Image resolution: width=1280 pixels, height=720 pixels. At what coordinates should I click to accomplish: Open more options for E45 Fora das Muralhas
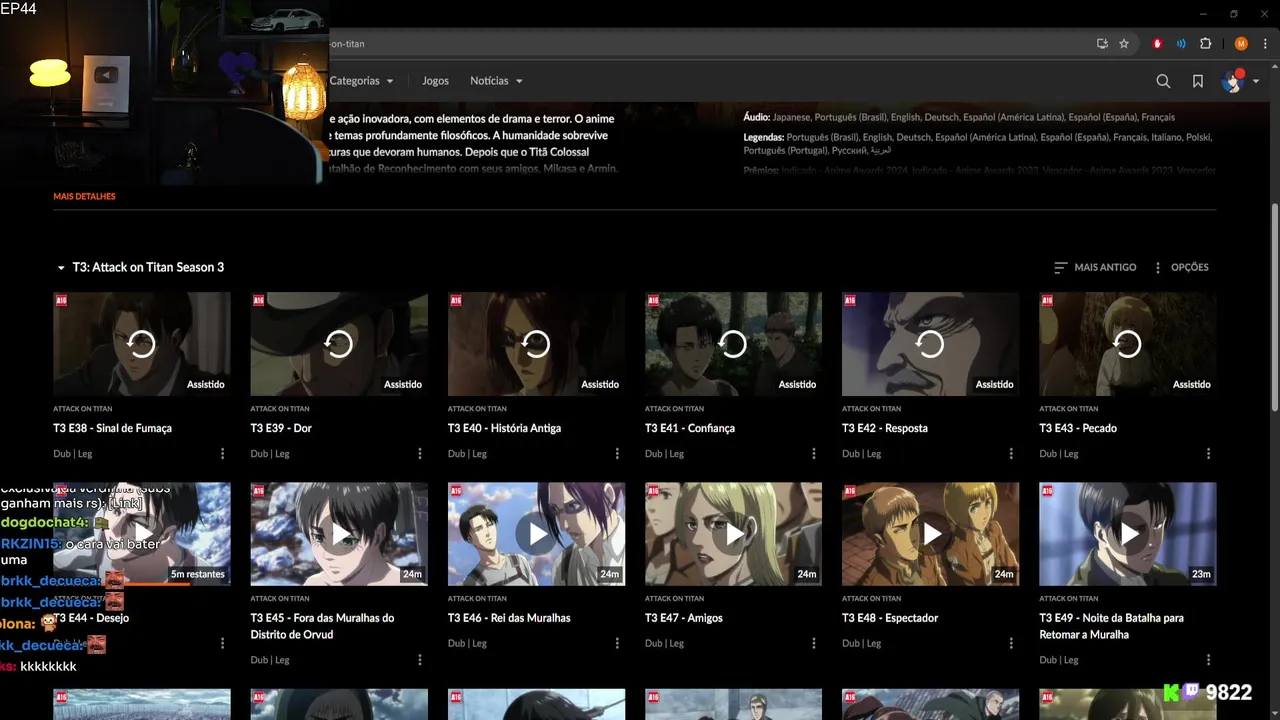[420, 660]
